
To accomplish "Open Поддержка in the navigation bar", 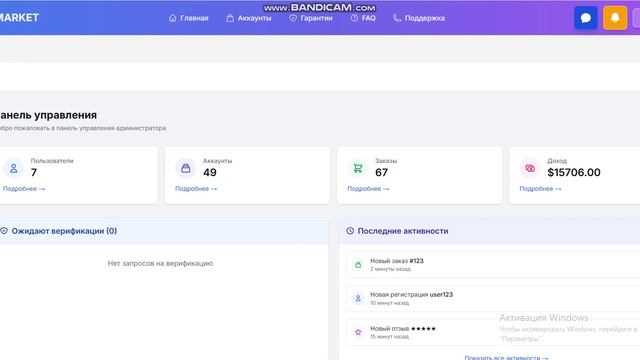I will tap(419, 18).
